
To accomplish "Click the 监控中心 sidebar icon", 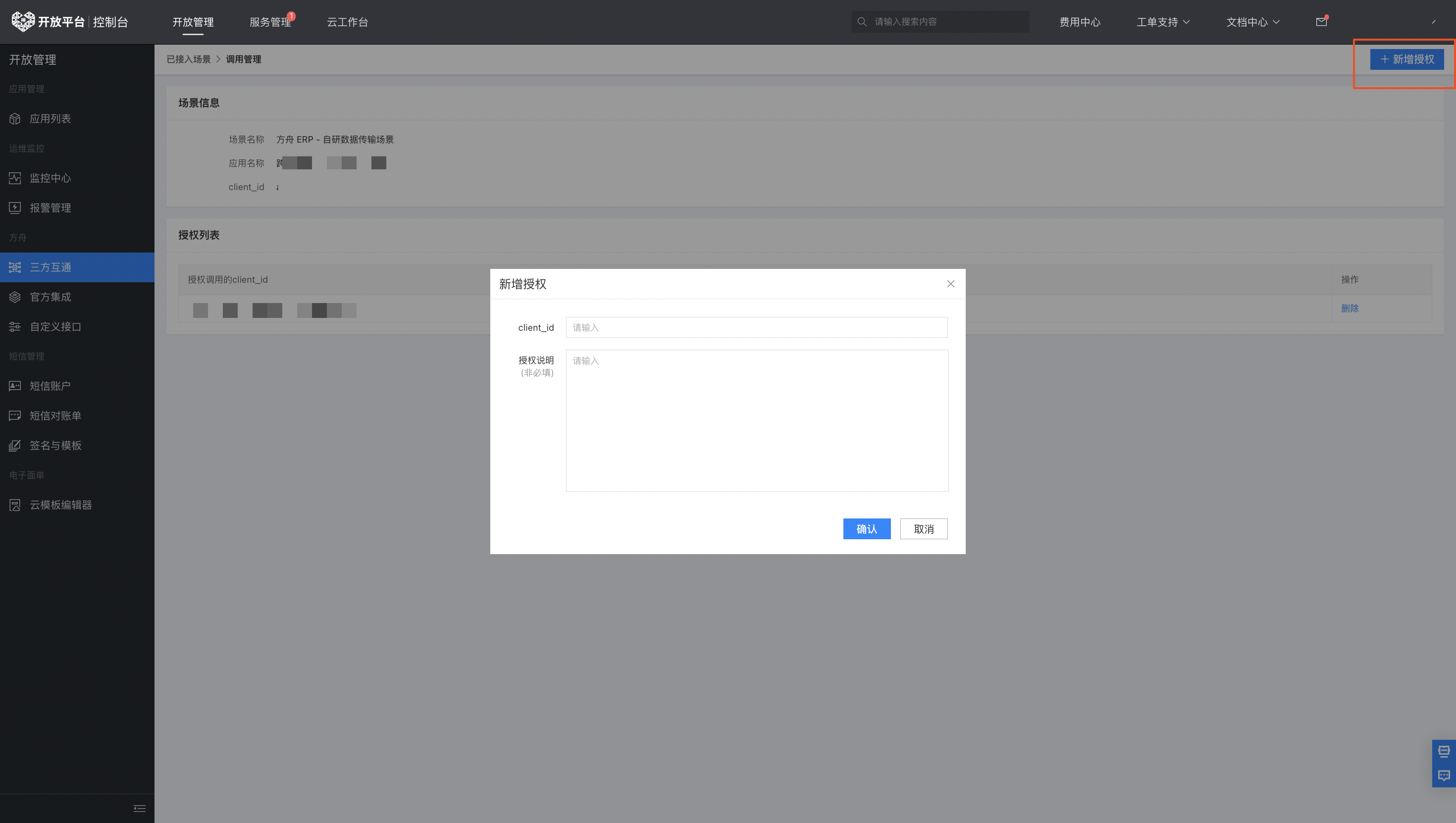I will tap(15, 178).
